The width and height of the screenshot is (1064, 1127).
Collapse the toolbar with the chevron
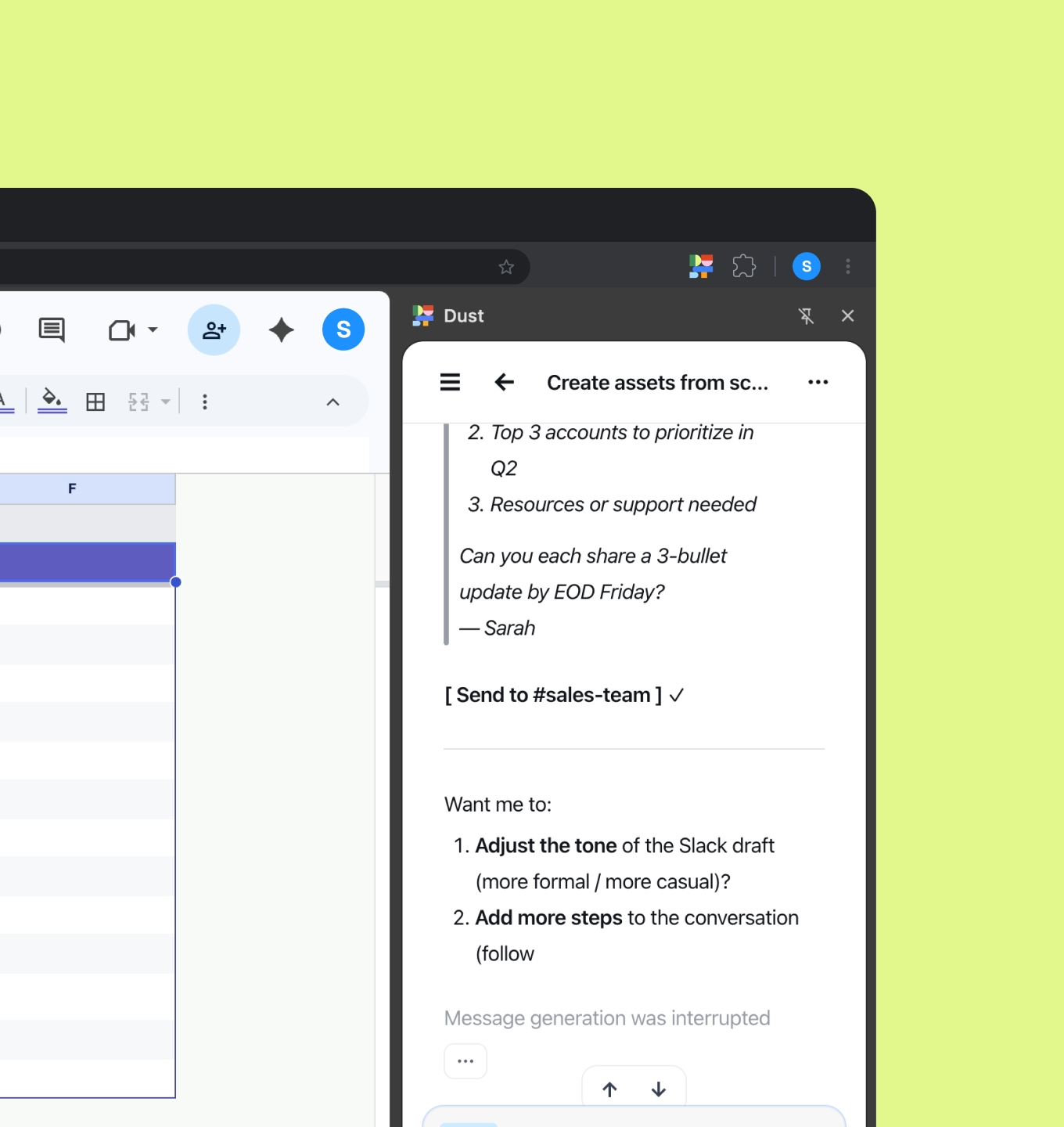[332, 402]
